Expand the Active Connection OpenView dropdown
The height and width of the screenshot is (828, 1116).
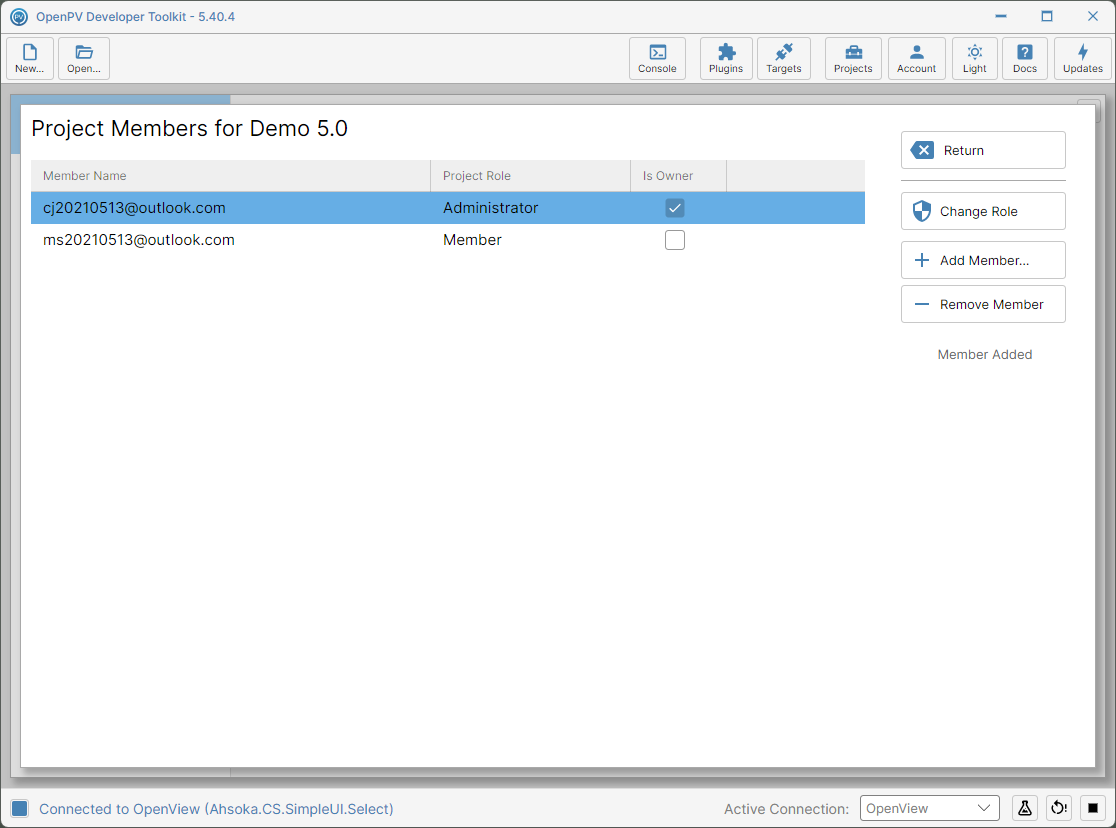click(930, 808)
